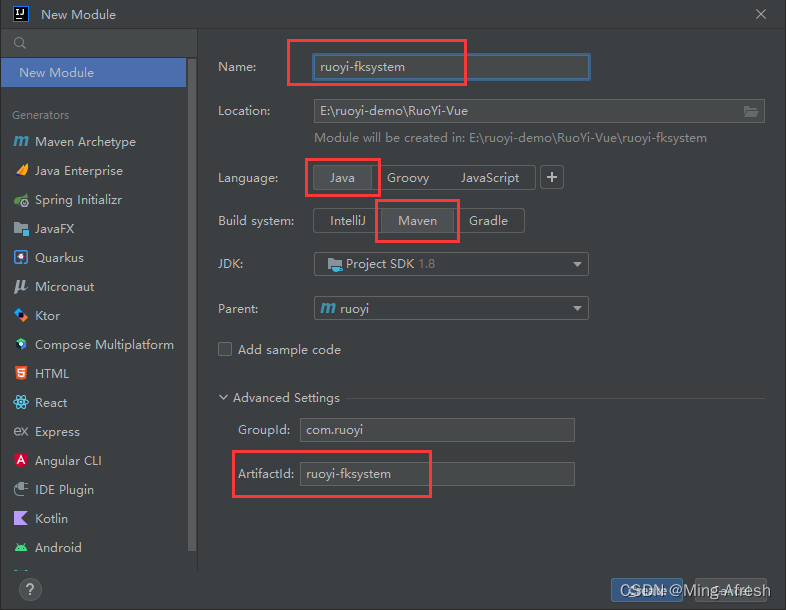The height and width of the screenshot is (610, 786).
Task: Select the Ktor generator icon
Action: click(x=20, y=316)
